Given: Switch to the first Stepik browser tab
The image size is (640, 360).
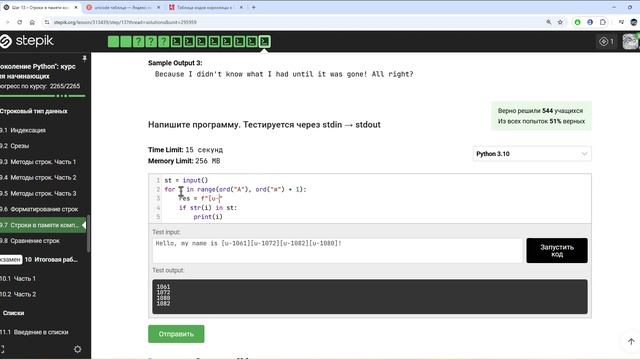Looking at the screenshot, I should tap(40, 7).
